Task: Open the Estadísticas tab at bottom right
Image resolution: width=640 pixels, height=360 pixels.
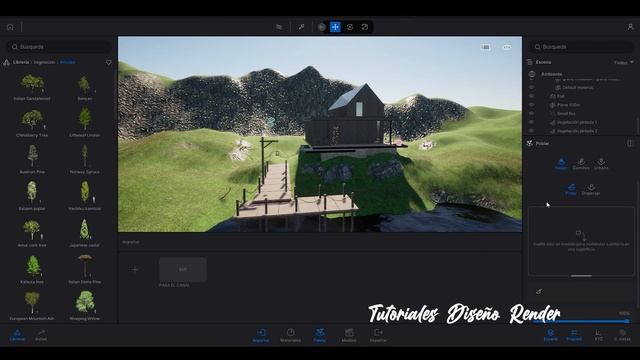Action: (x=622, y=335)
